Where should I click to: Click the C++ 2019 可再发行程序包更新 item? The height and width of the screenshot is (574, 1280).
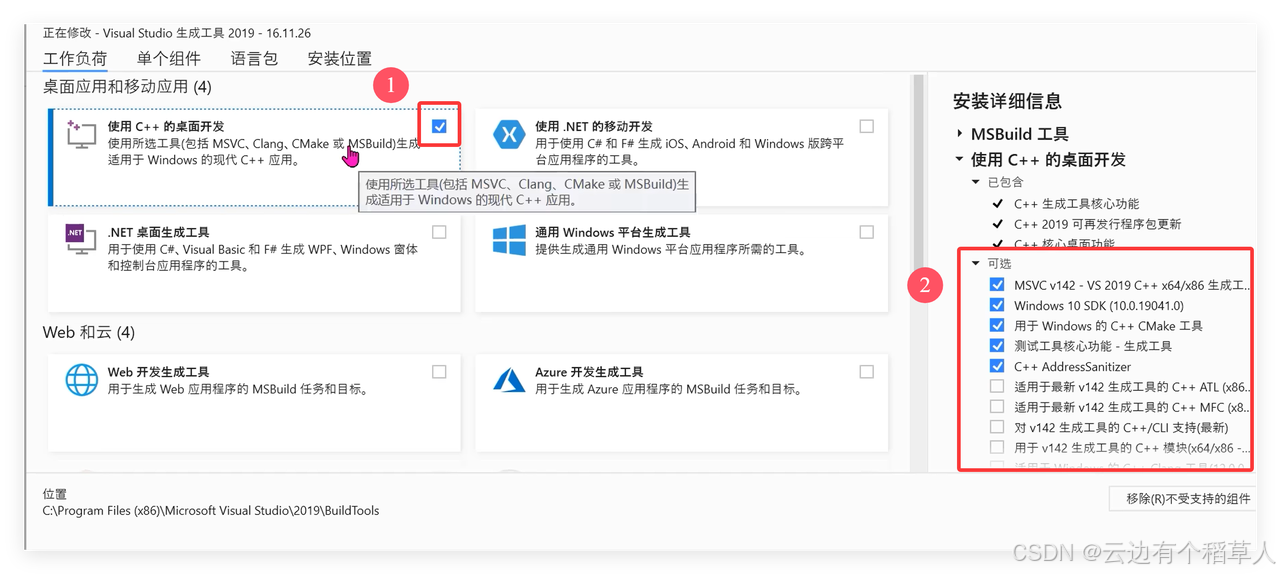coord(1097,224)
